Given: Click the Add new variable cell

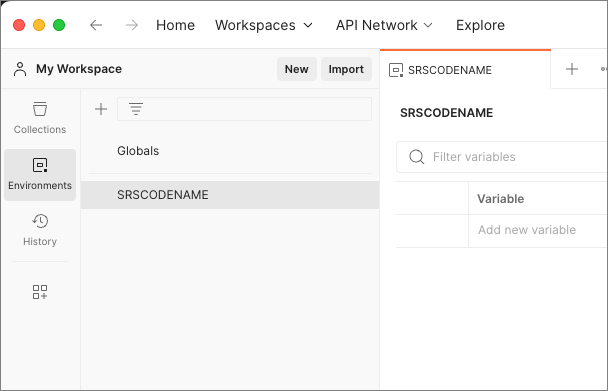Looking at the screenshot, I should [x=538, y=230].
